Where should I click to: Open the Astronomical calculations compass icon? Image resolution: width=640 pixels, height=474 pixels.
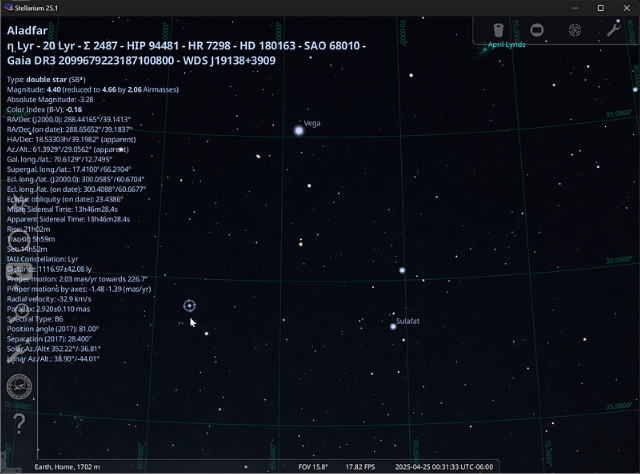click(x=19, y=387)
